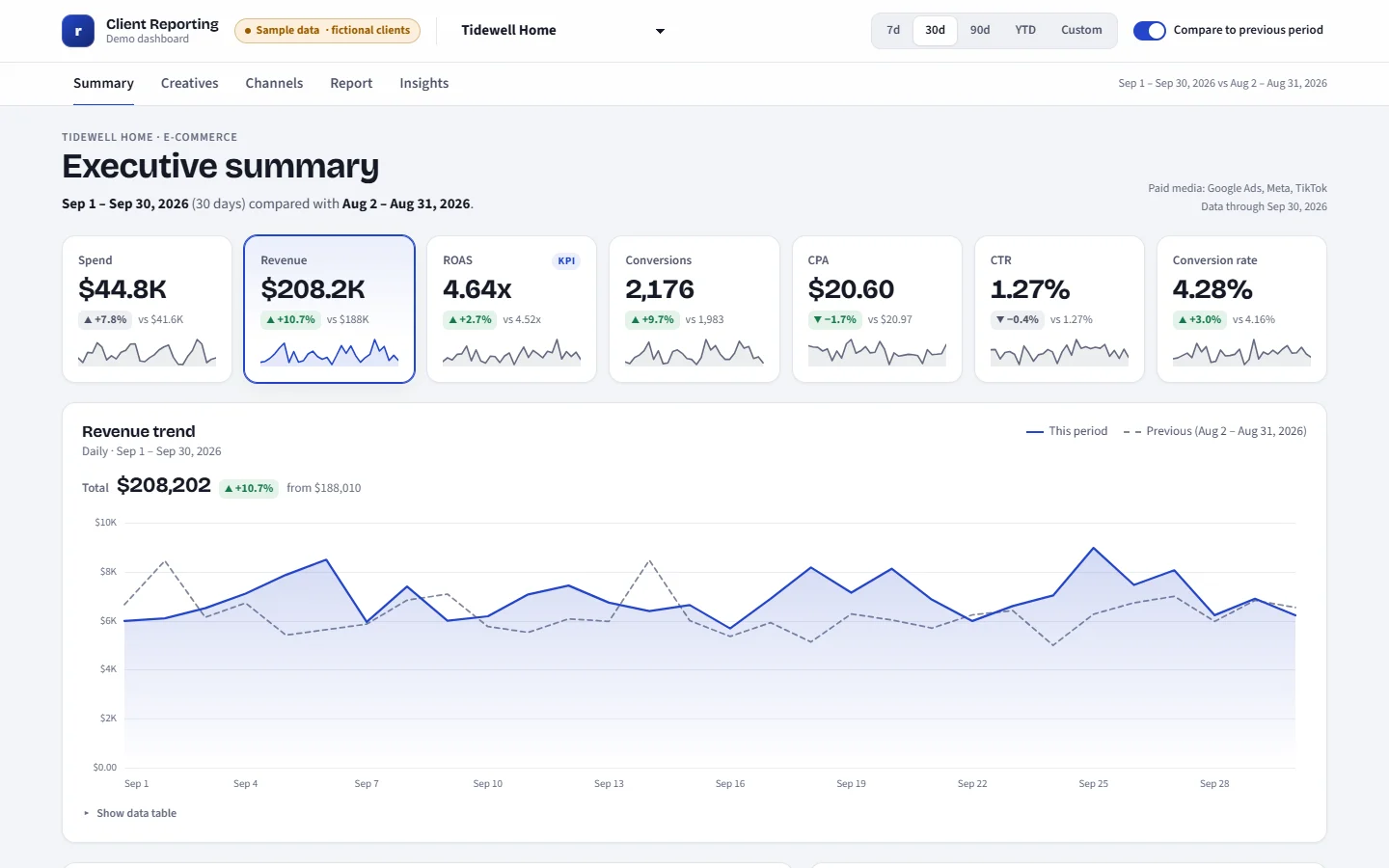The width and height of the screenshot is (1389, 868).
Task: Click the Executive summary heading
Action: point(221,167)
